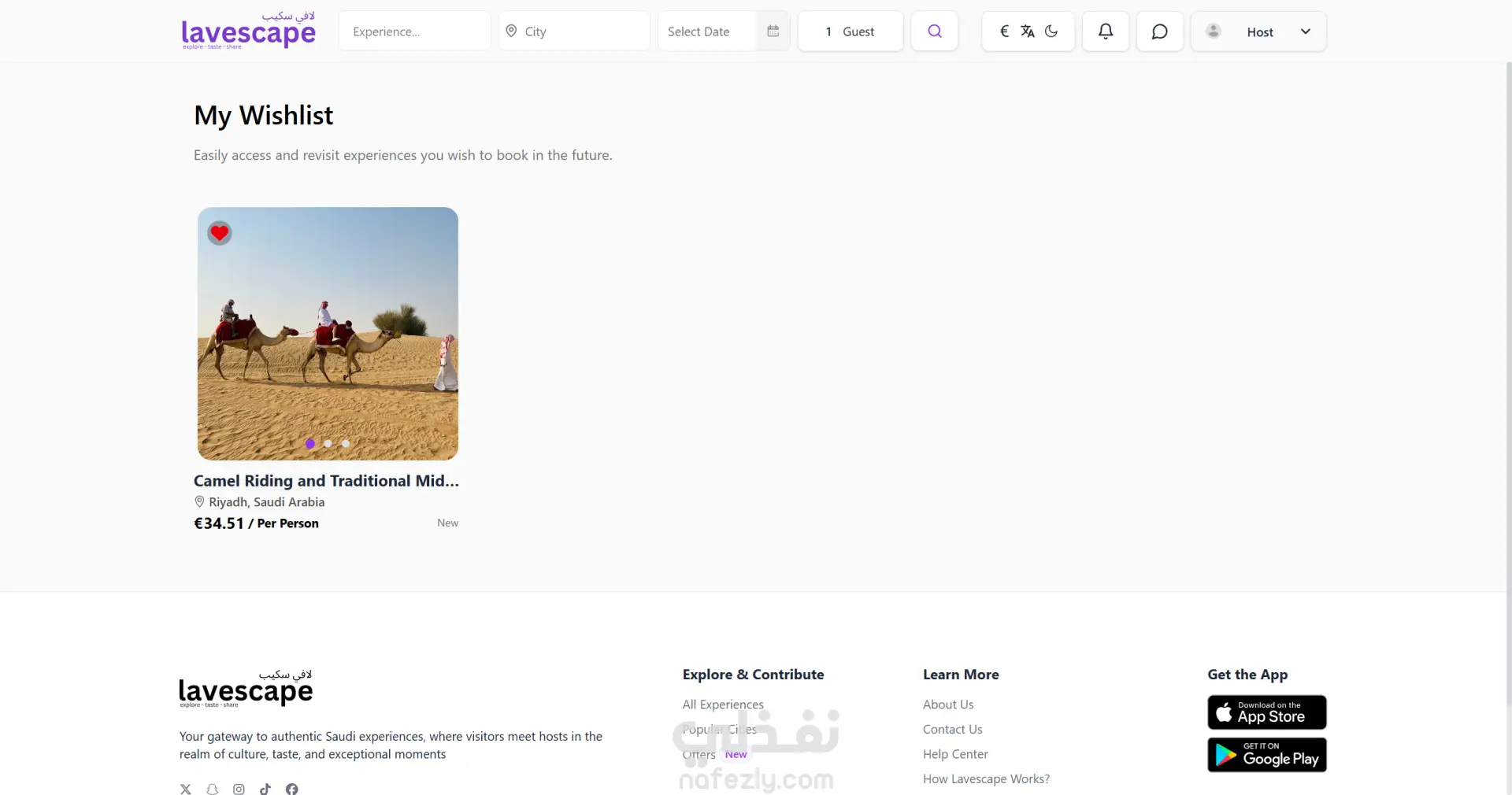Switch language using the translate icon
The height and width of the screenshot is (795, 1512).
point(1028,31)
